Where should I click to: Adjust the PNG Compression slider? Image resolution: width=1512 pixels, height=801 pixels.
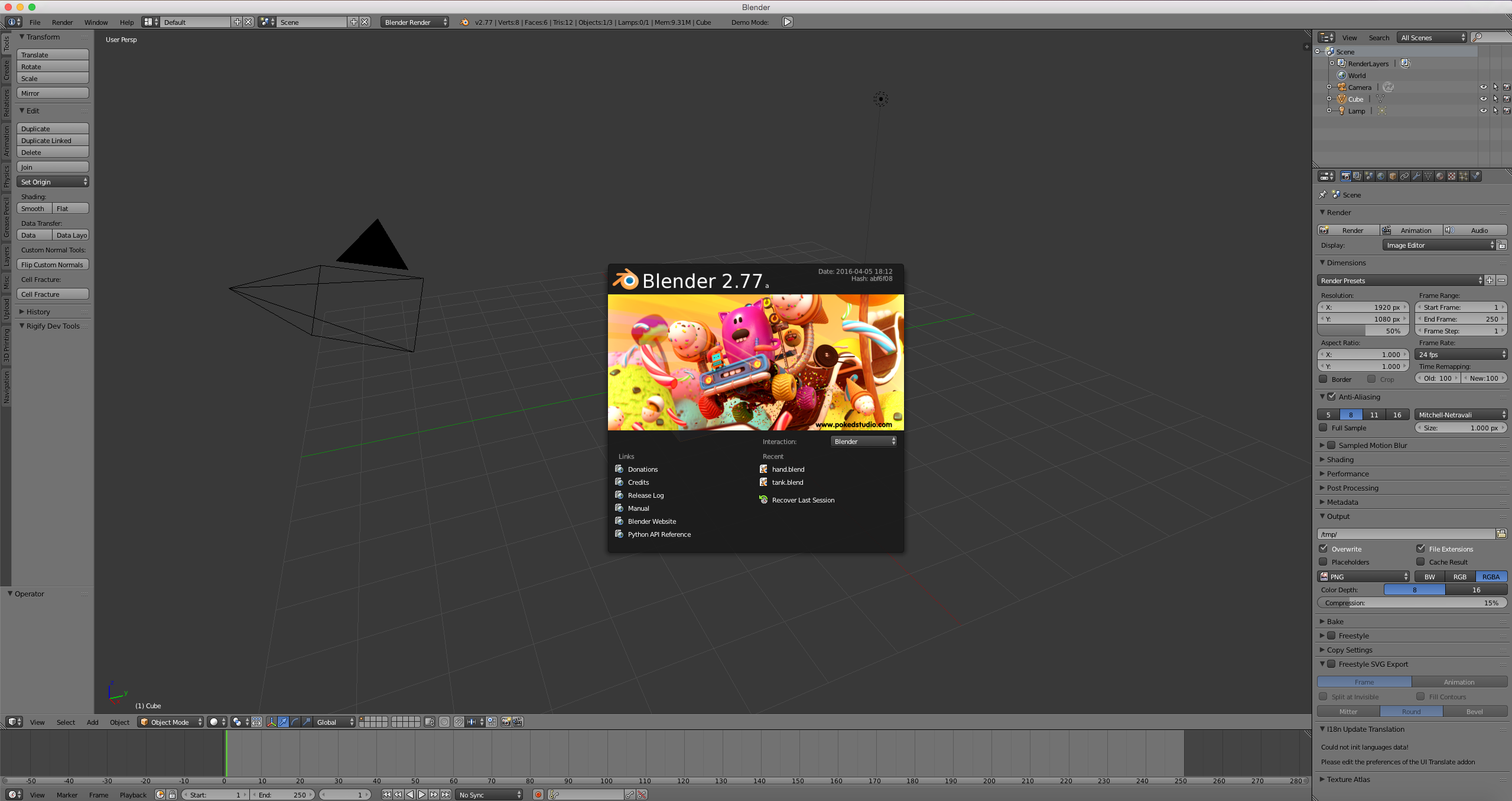(x=1412, y=602)
